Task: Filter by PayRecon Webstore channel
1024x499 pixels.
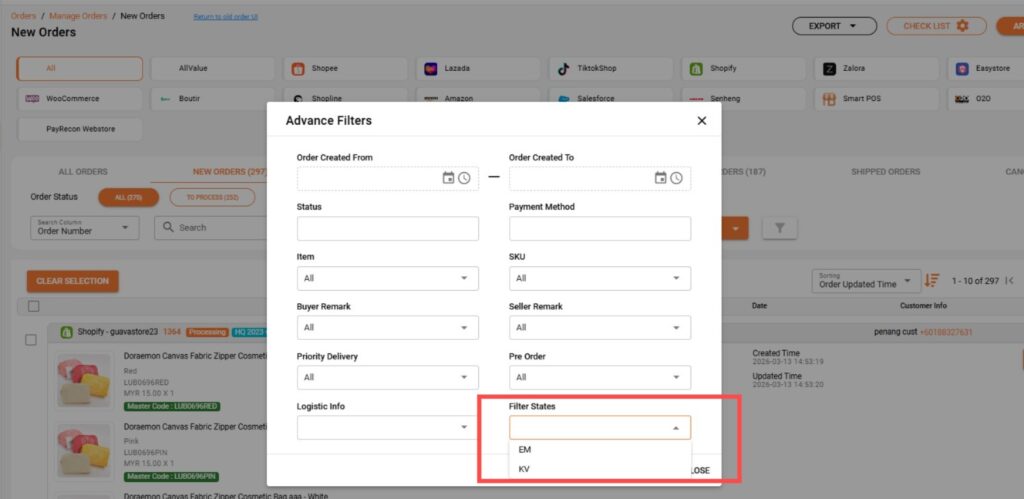Action: point(80,129)
